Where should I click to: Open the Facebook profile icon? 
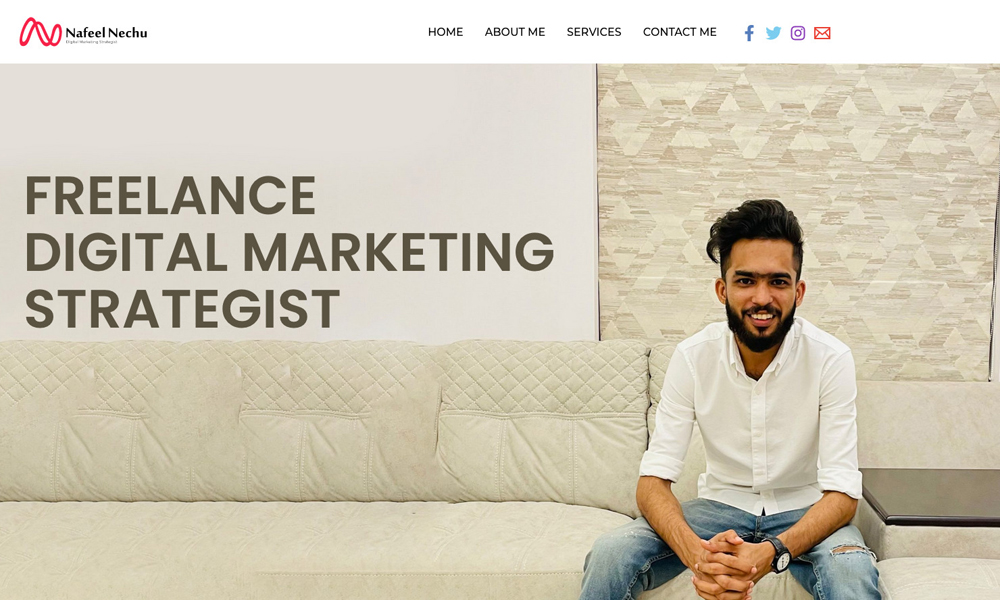tap(749, 33)
